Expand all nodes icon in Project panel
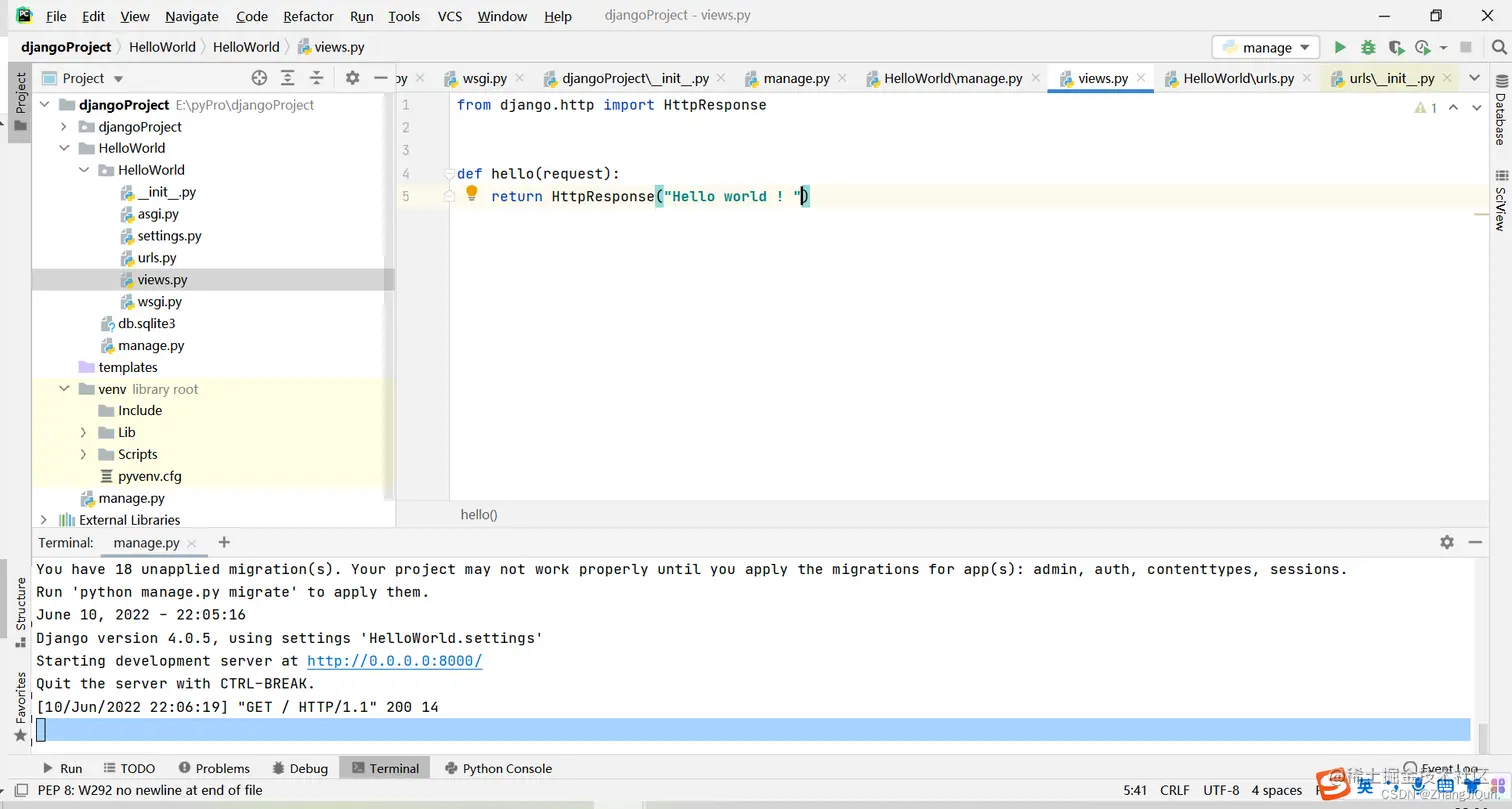 pos(288,78)
